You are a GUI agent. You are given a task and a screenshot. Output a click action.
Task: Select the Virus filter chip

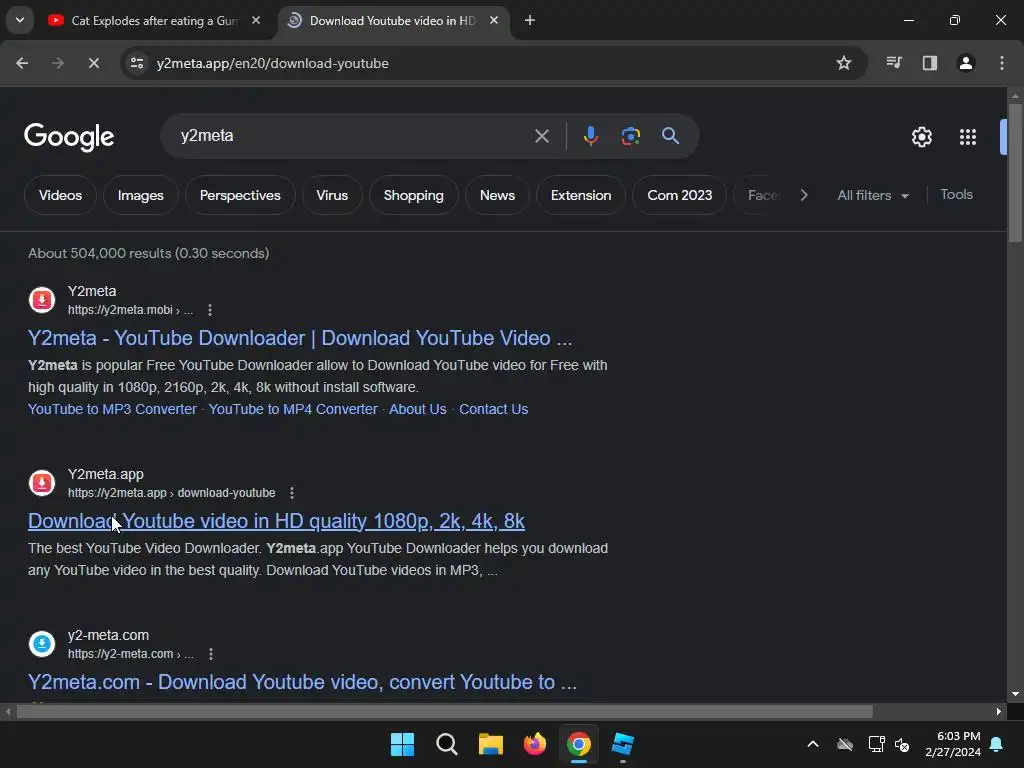pos(332,195)
